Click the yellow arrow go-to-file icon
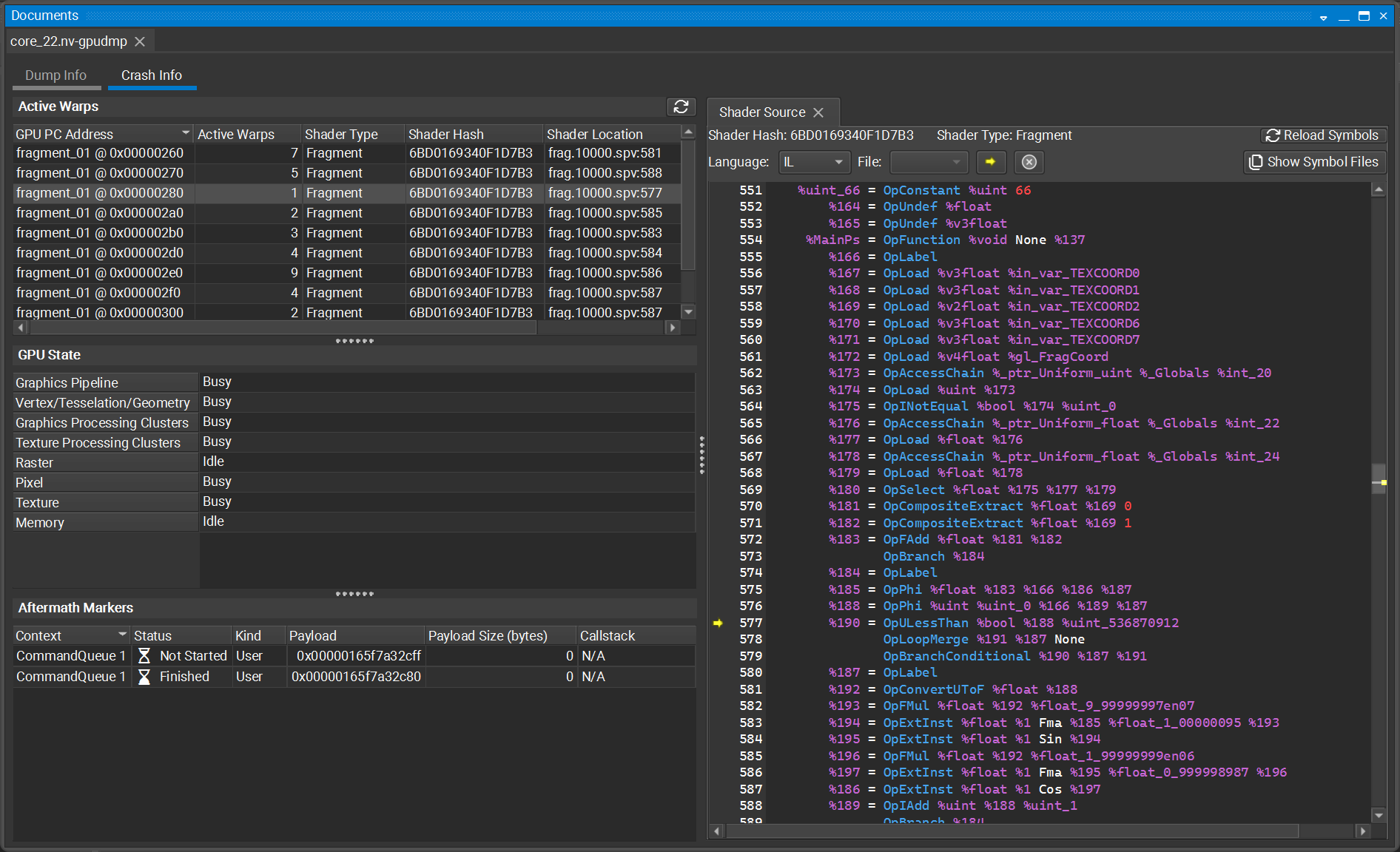1400x852 pixels. tap(990, 162)
